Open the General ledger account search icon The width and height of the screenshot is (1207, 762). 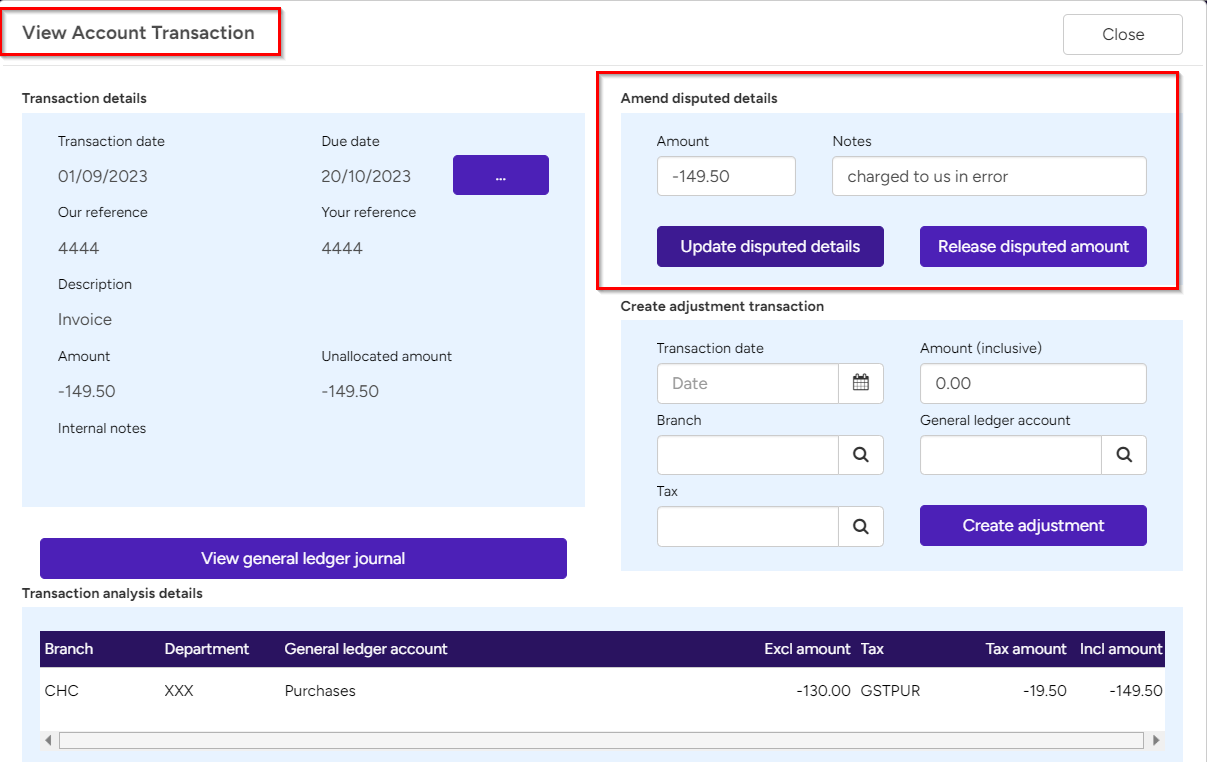click(1124, 455)
